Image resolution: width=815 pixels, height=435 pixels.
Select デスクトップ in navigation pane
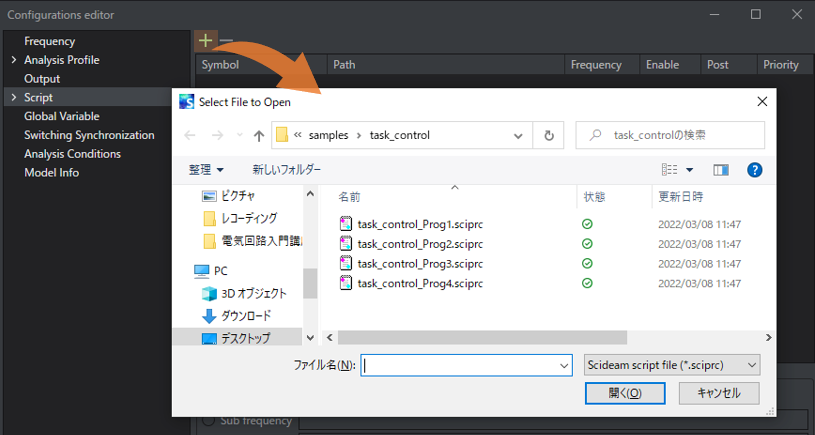[236, 338]
